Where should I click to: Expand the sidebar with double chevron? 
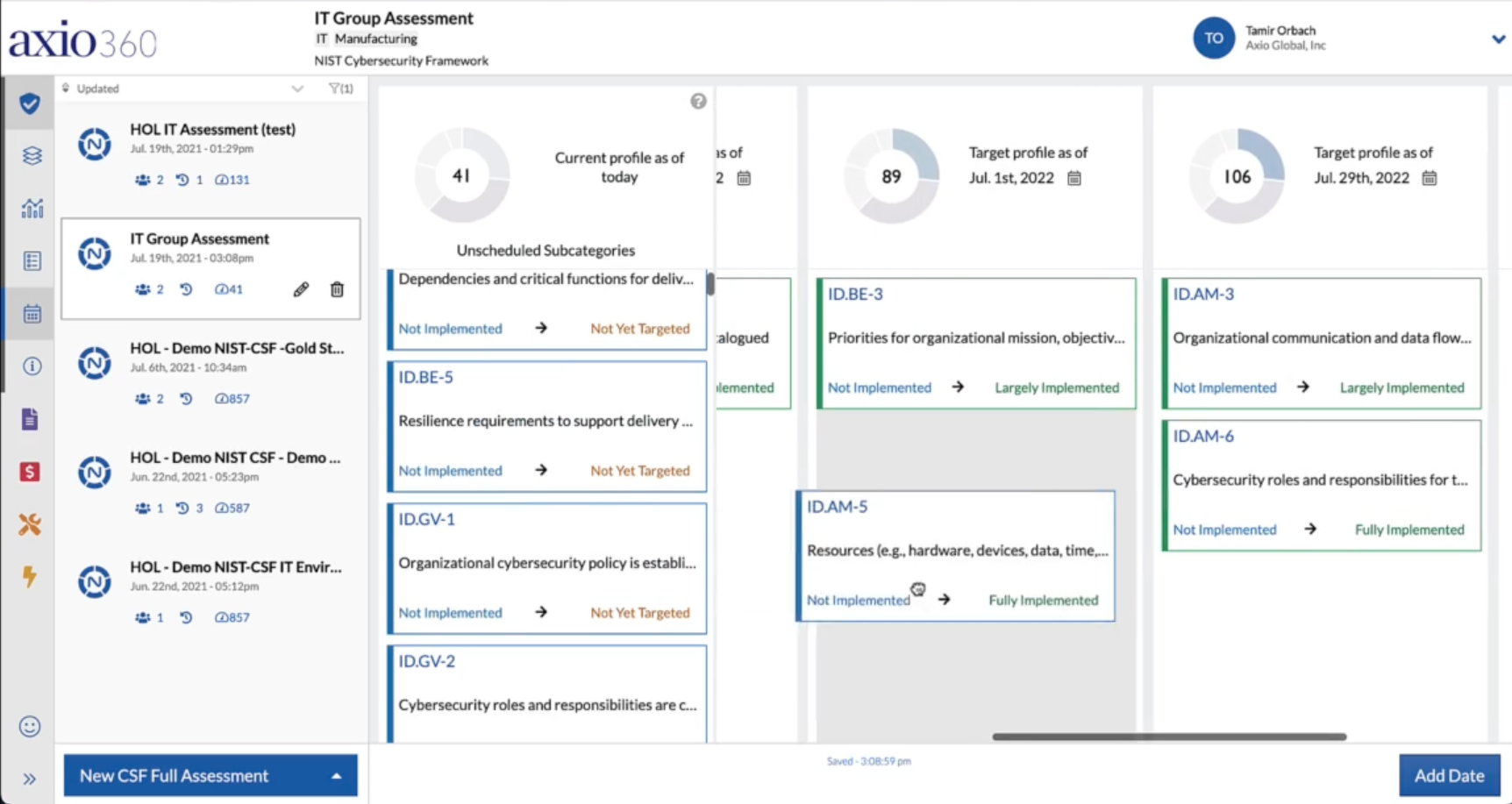pyautogui.click(x=29, y=779)
